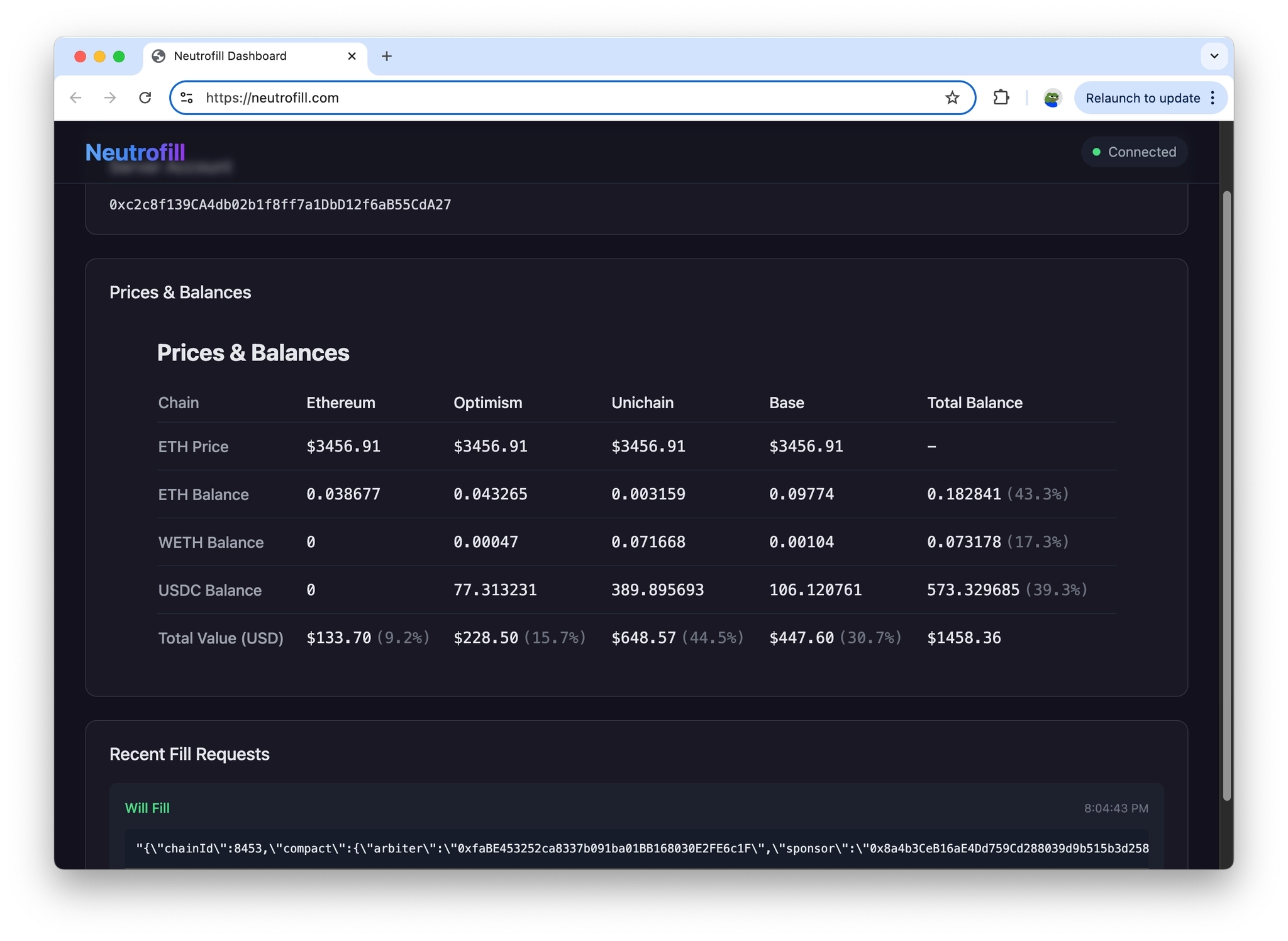Open a new tab with plus
This screenshot has width=1288, height=941.
pos(387,56)
